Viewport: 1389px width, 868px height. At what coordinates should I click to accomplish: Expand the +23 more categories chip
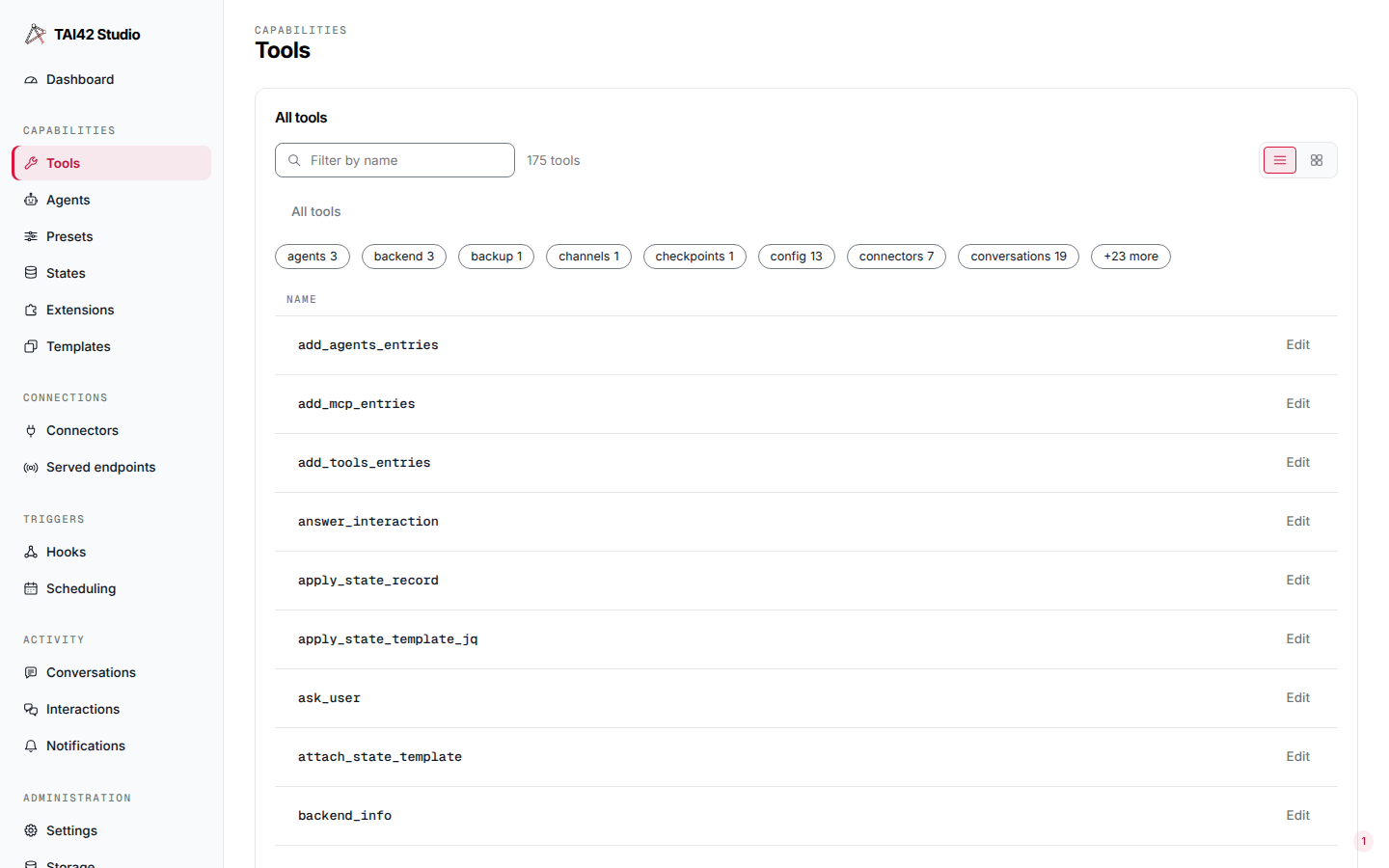pos(1130,257)
